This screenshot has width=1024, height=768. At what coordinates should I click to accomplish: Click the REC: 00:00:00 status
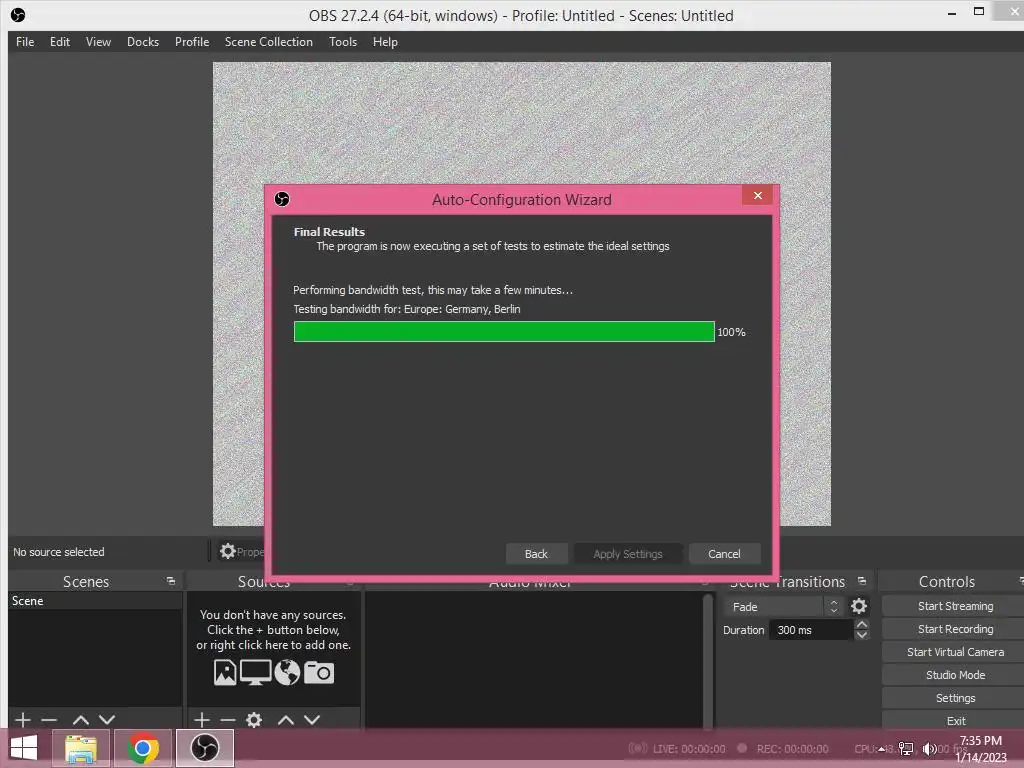tap(792, 749)
